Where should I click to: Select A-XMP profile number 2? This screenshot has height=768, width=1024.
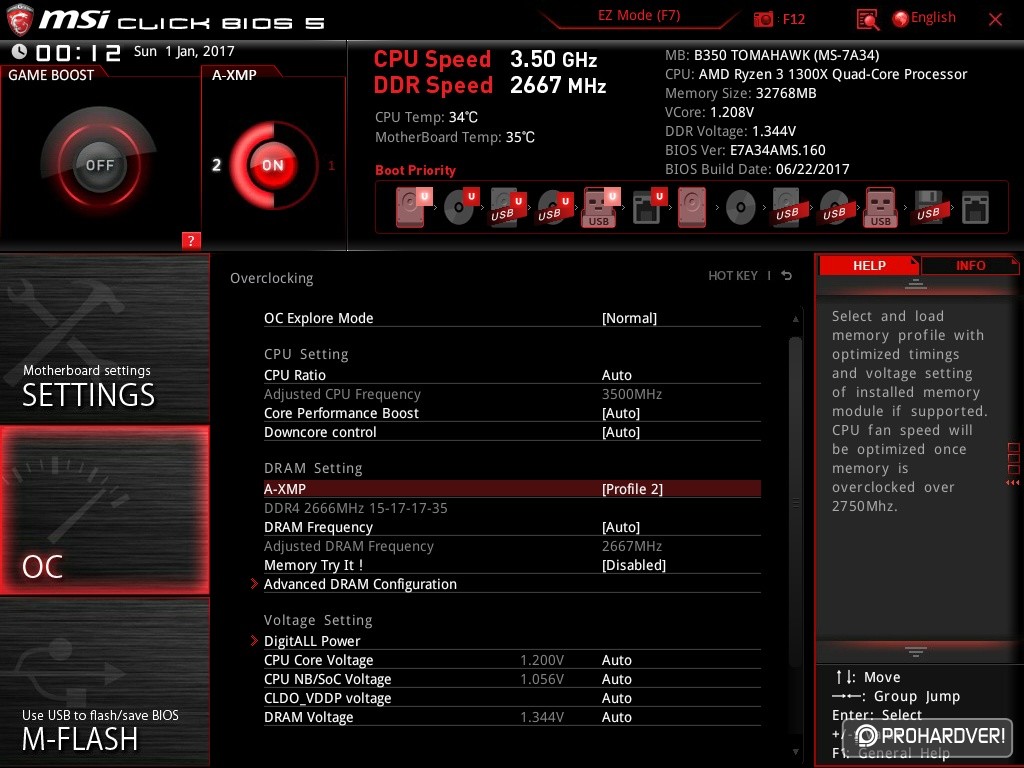216,165
